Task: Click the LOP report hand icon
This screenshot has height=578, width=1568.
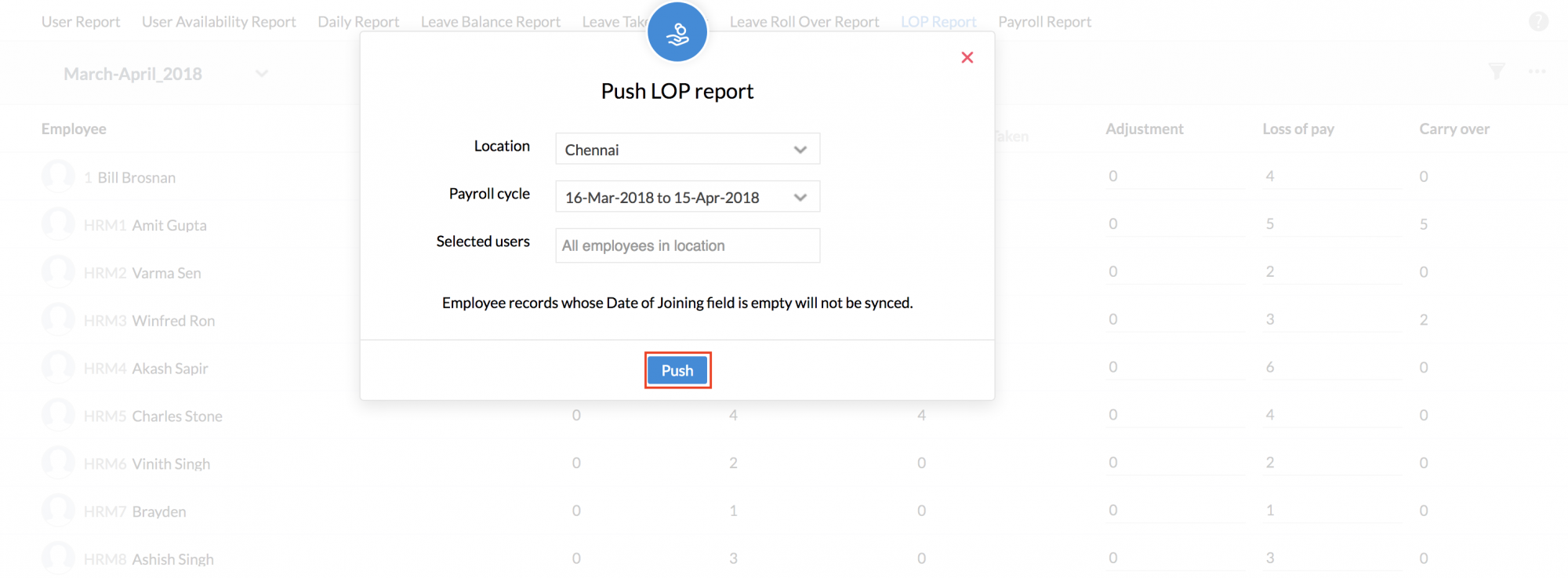Action: click(677, 33)
